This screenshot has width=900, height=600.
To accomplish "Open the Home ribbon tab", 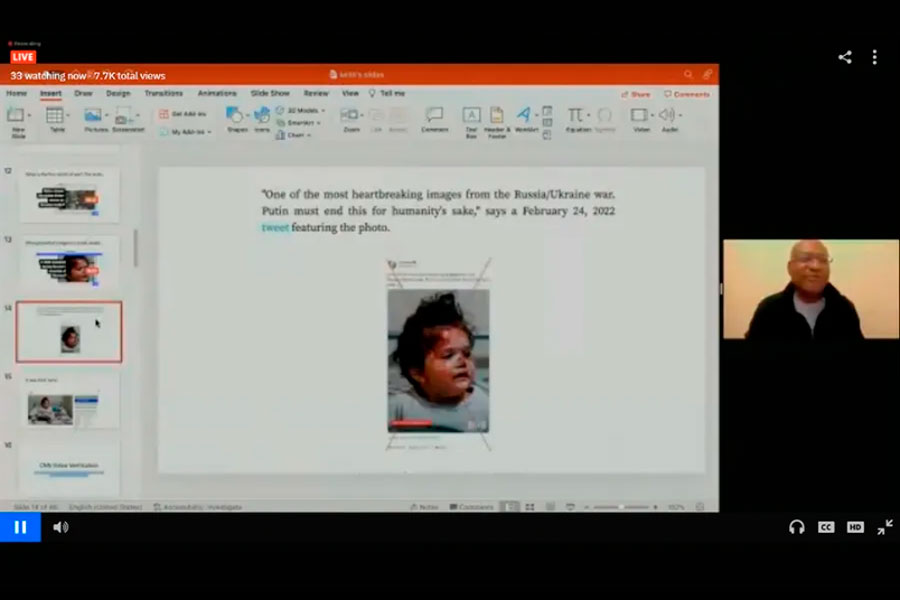I will [16, 93].
